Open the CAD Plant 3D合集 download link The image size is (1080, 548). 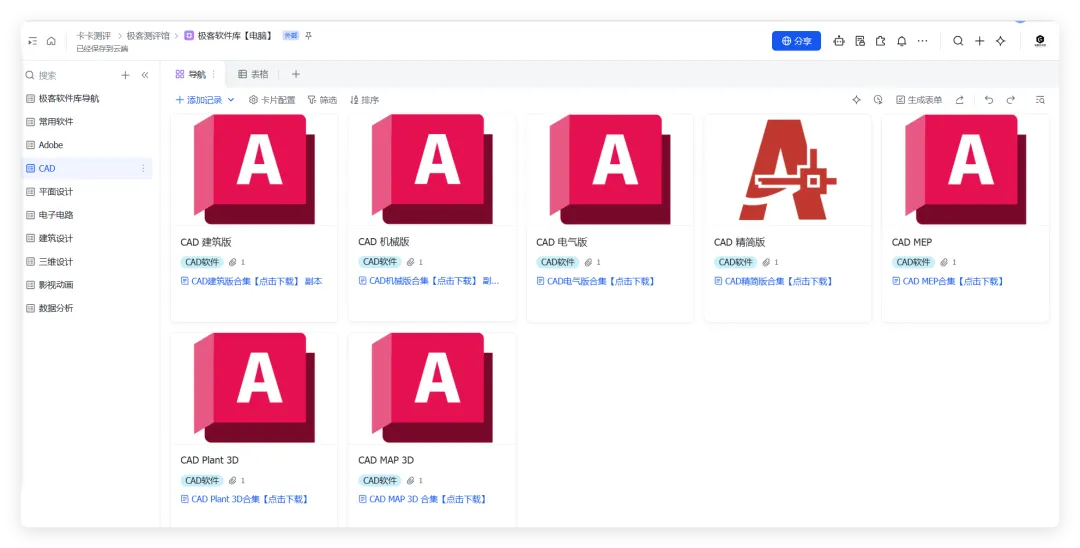[245, 499]
